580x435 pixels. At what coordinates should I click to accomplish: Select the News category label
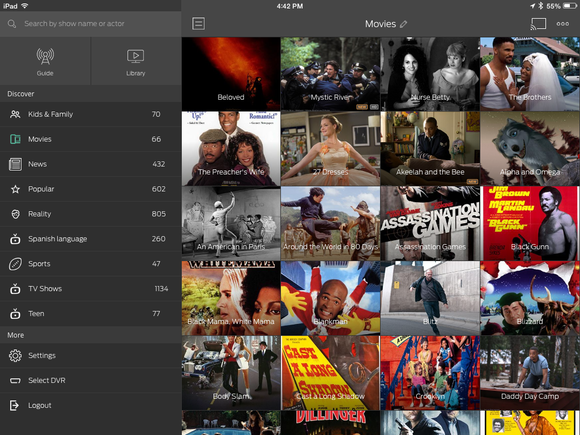click(37, 164)
